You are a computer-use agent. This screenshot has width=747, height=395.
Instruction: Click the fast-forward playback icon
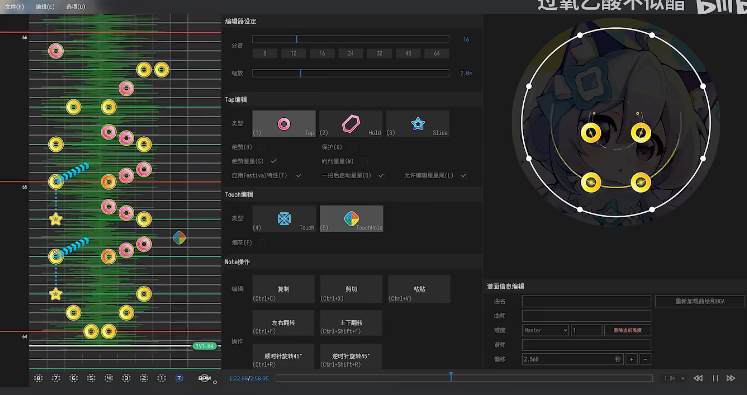coord(731,378)
